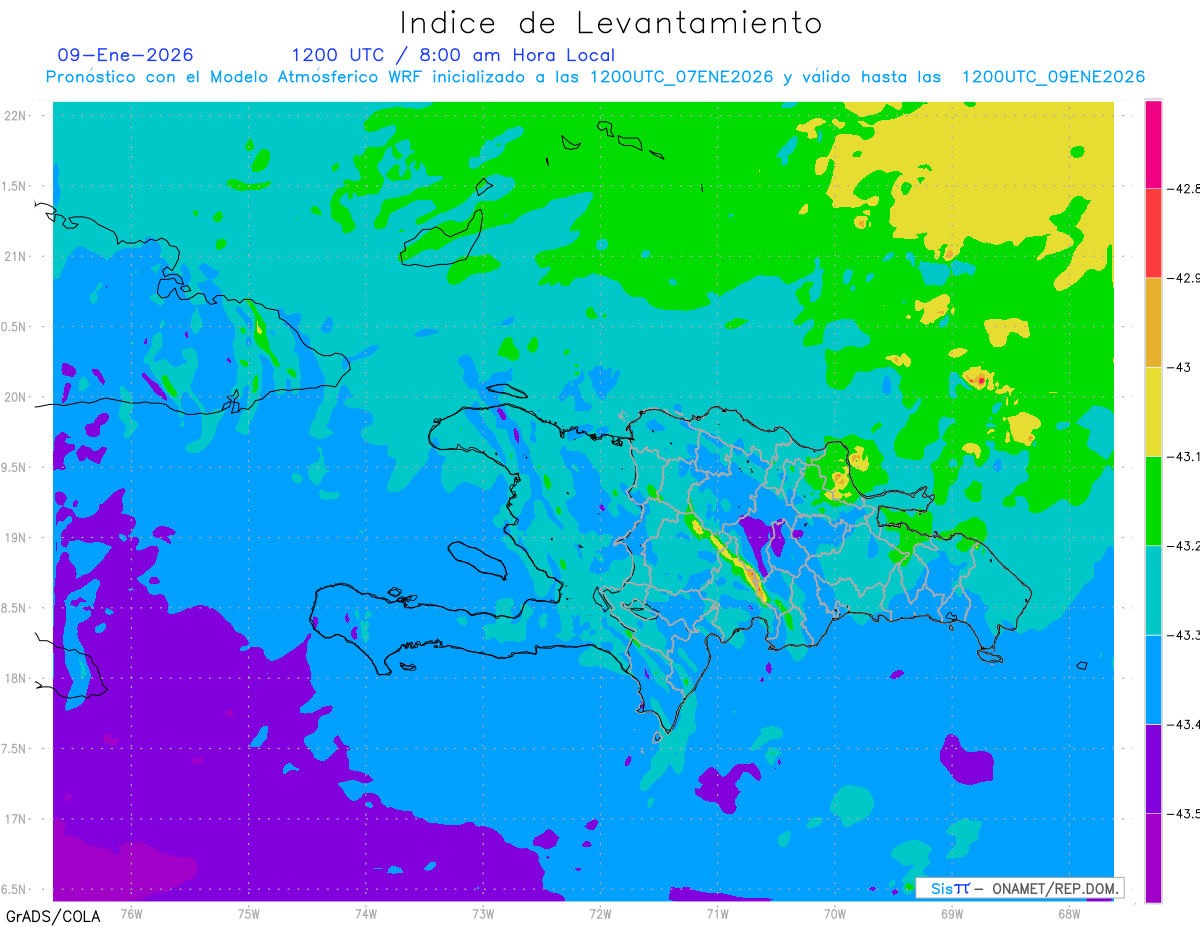Click legend value '-43'
Screen dimensions: 1200x927
[1180, 367]
